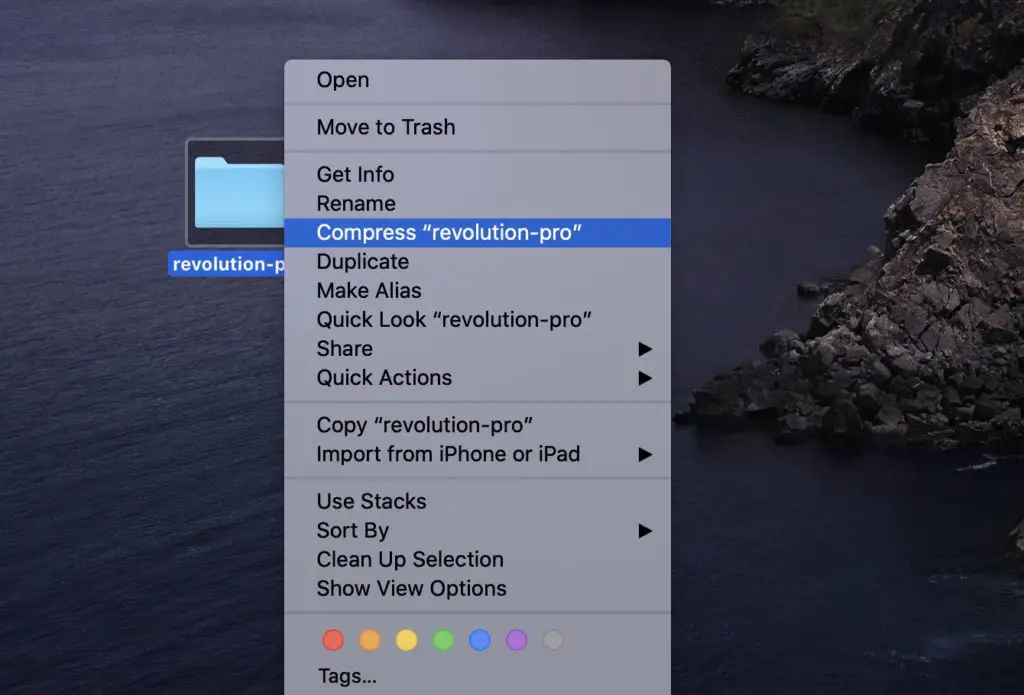Select Get Info from the menu
1024x695 pixels.
coord(354,174)
